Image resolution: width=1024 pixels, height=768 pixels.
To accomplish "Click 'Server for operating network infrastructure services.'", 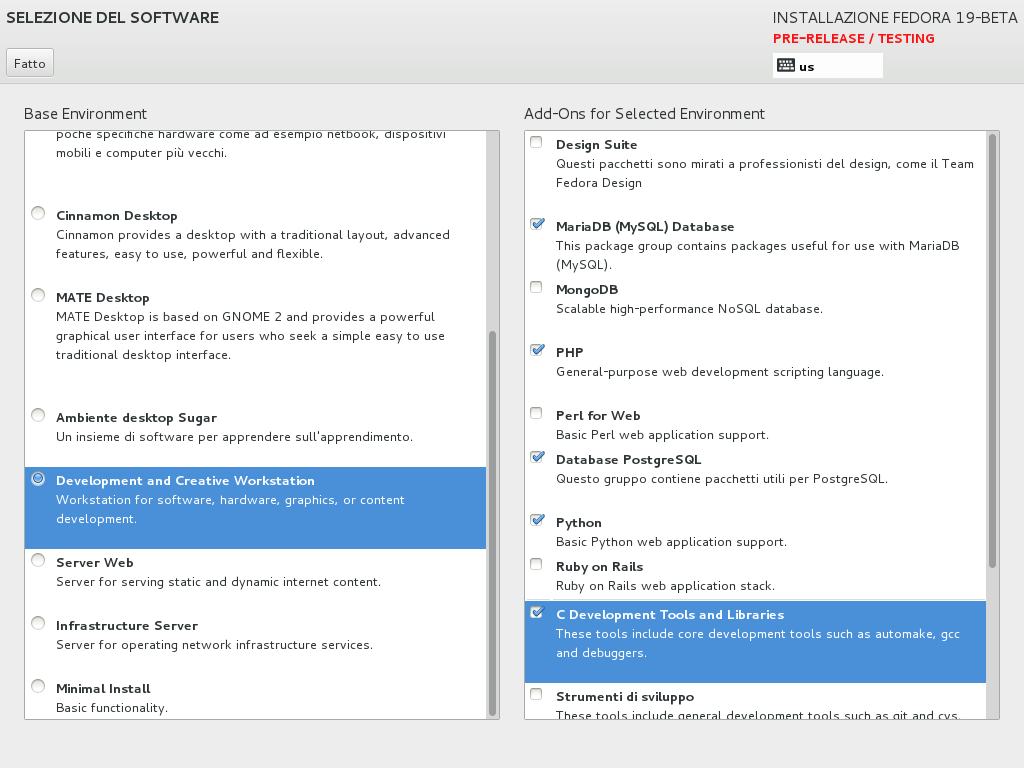I will click(214, 645).
